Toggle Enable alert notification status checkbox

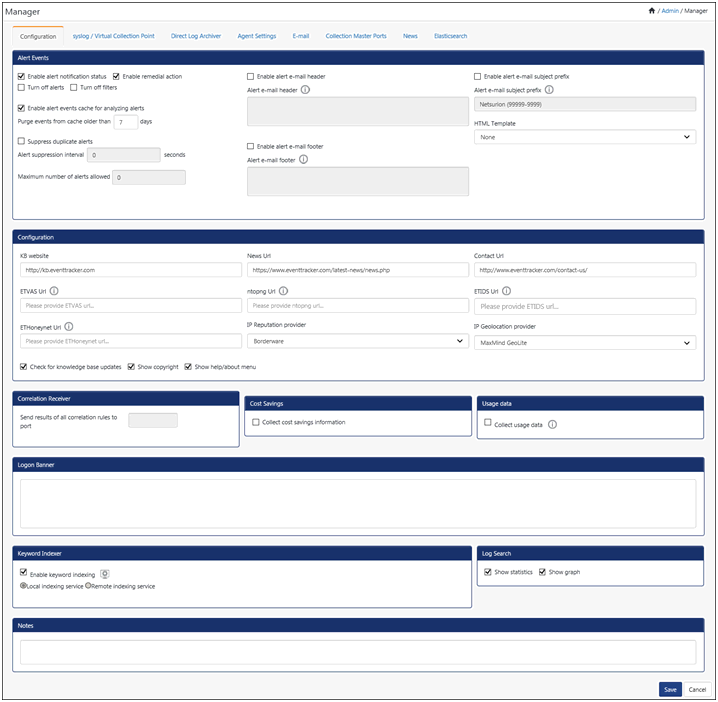tap(21, 76)
